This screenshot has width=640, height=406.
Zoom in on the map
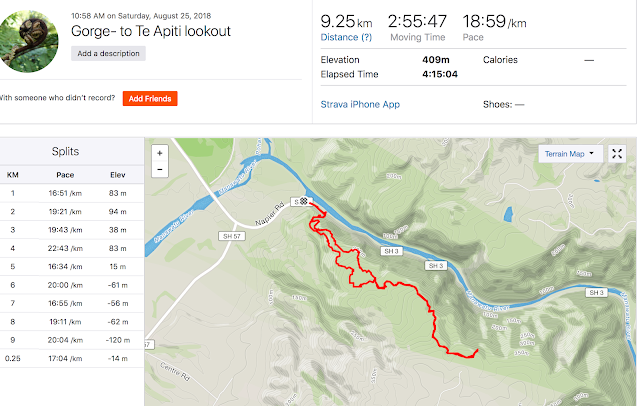coord(159,154)
